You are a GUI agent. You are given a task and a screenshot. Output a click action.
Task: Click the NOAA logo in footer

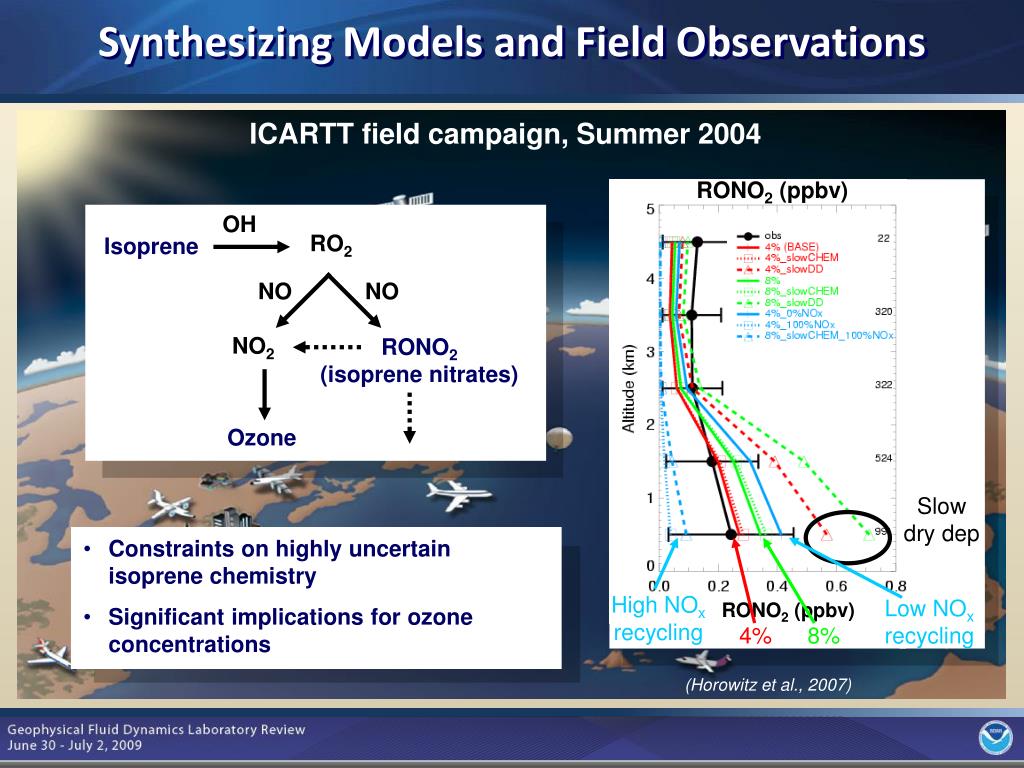point(995,737)
